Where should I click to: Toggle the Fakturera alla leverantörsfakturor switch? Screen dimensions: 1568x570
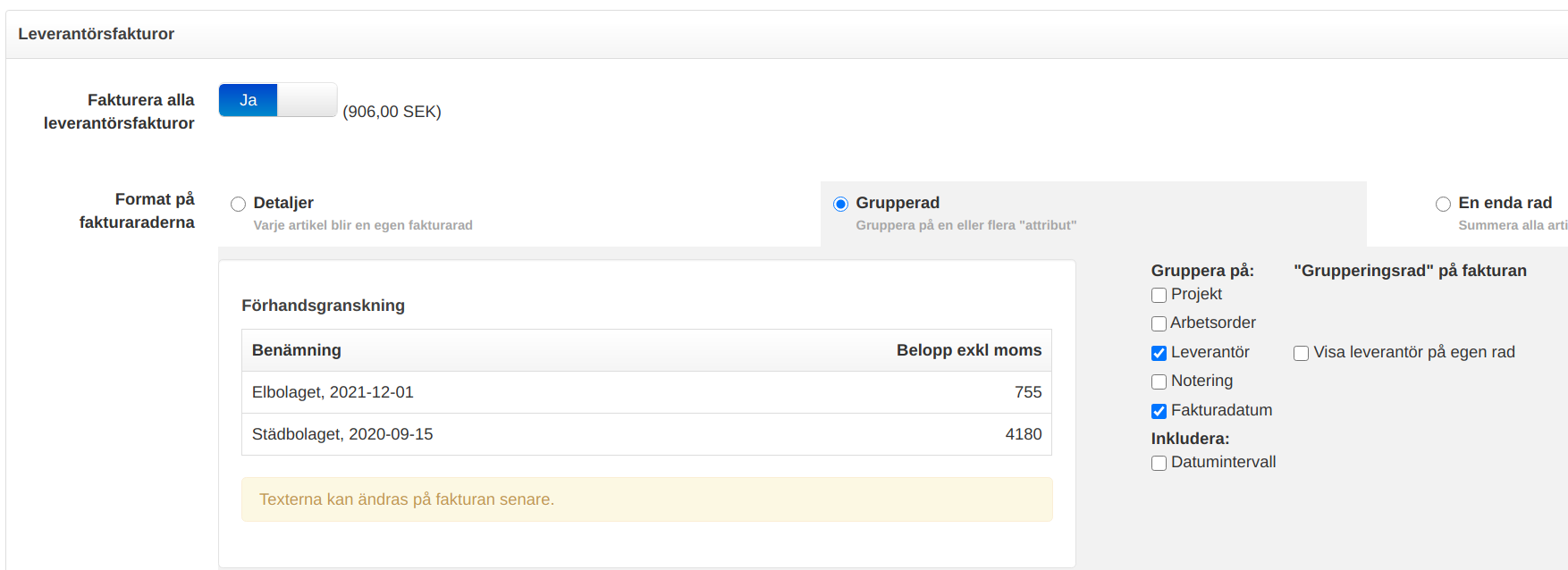[277, 100]
